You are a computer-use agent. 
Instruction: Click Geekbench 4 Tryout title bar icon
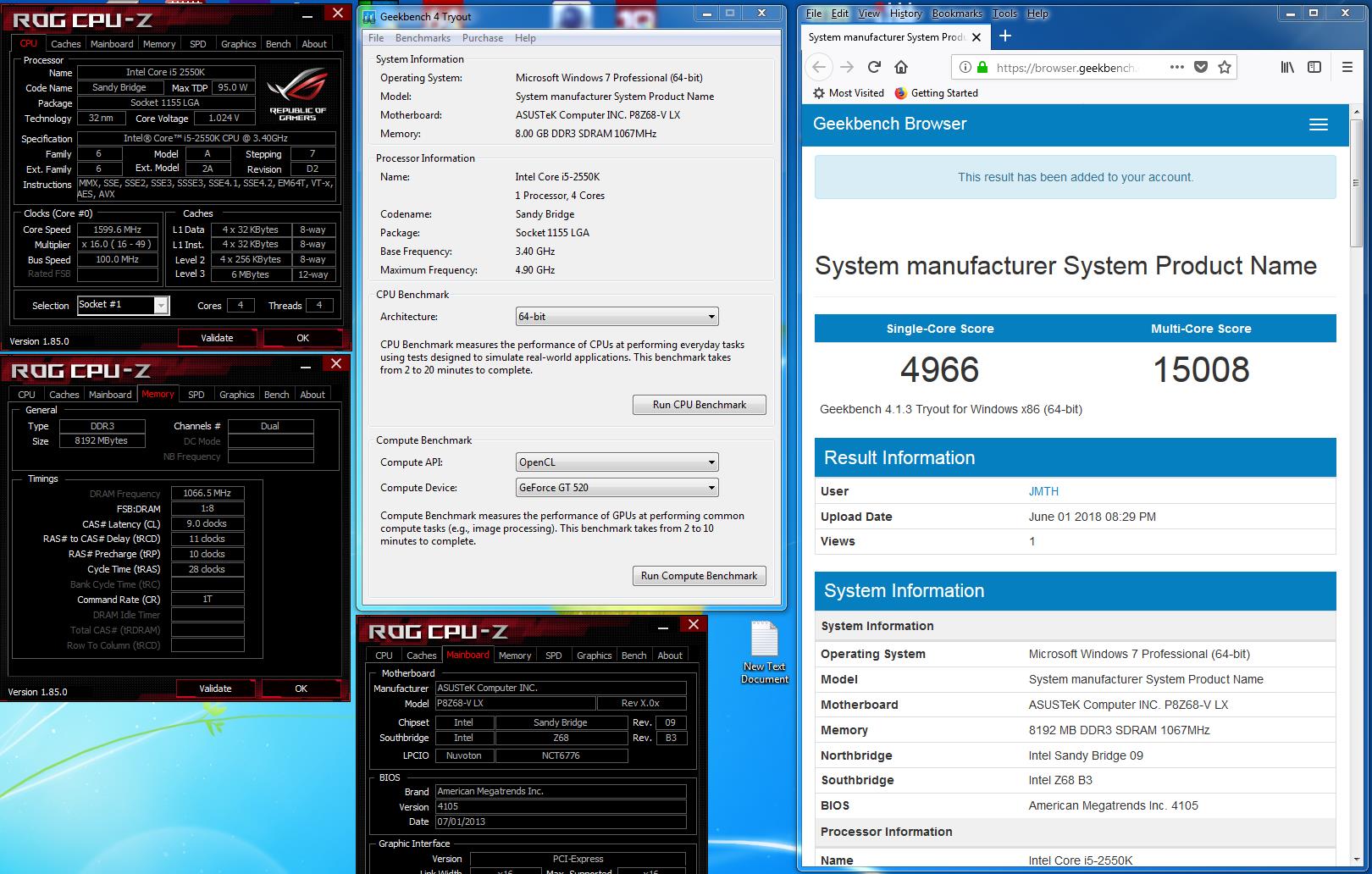(368, 16)
